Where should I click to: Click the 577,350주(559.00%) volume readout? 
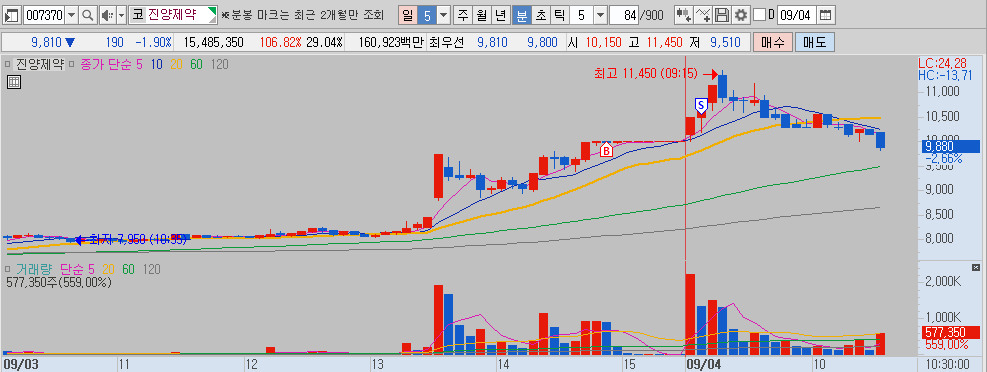click(59, 283)
